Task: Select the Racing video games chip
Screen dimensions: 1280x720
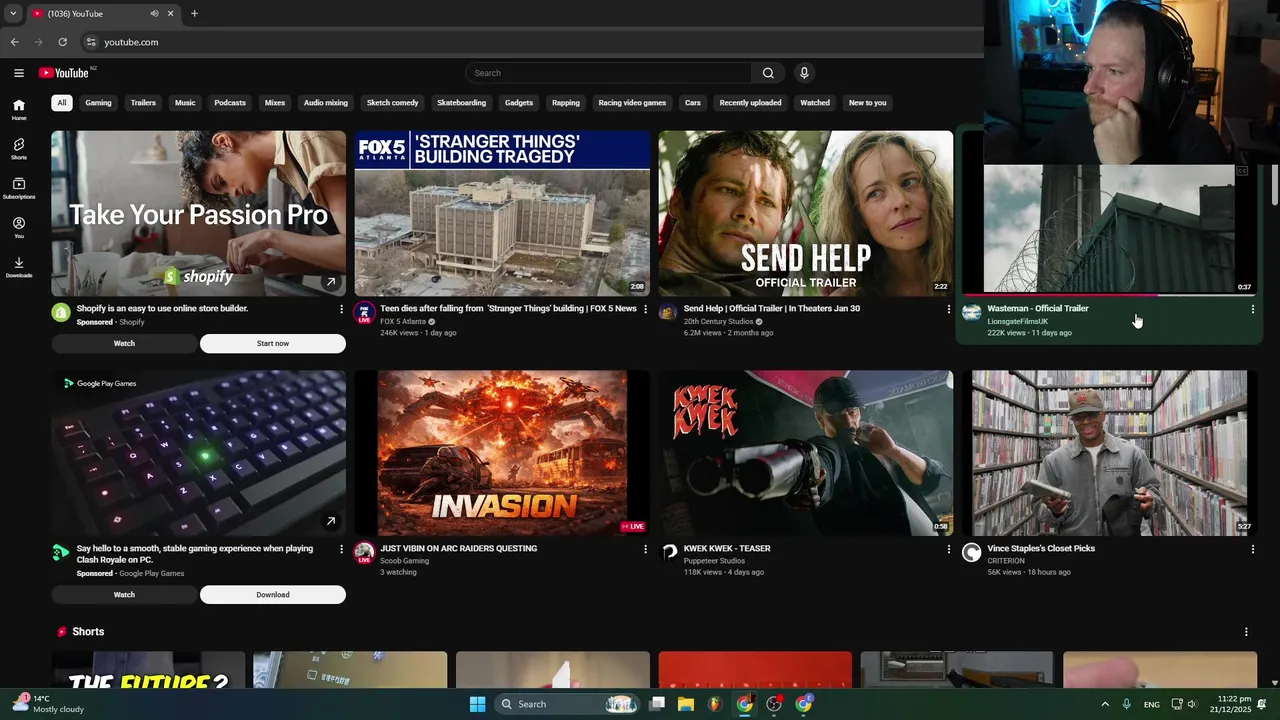Action: tap(632, 102)
